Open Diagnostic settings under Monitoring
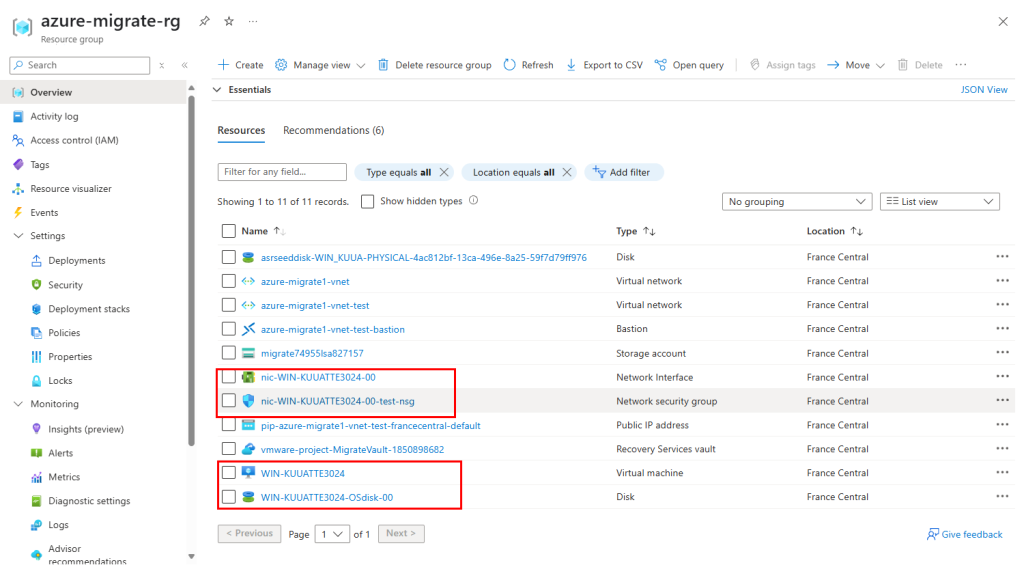The width and height of the screenshot is (1024, 565). coord(89,501)
